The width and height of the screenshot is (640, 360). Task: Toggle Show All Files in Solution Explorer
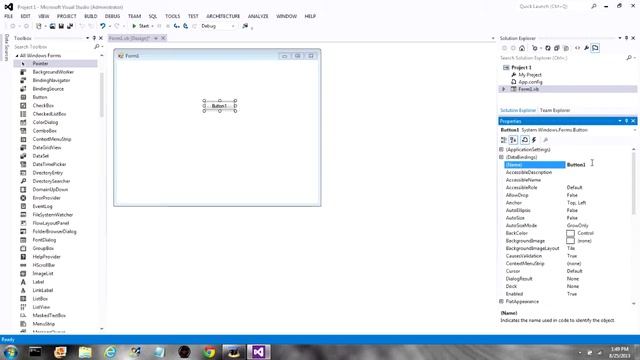(566, 48)
